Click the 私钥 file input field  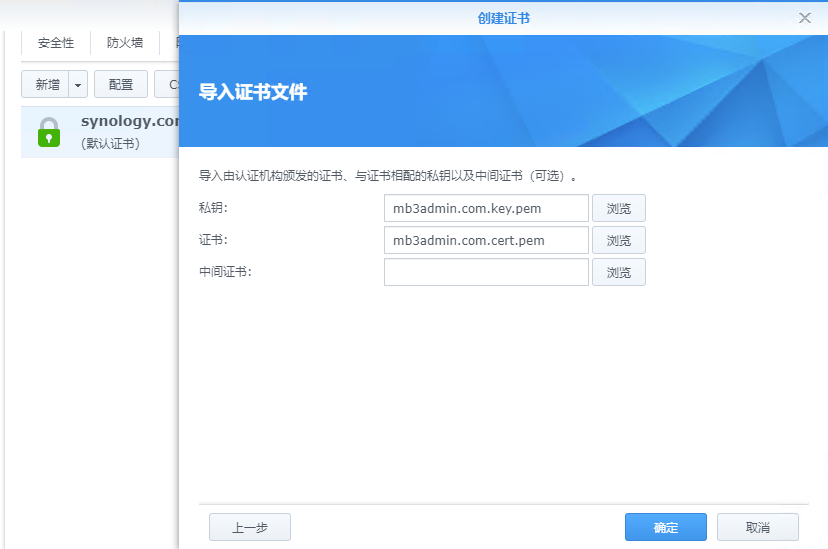[x=486, y=208]
